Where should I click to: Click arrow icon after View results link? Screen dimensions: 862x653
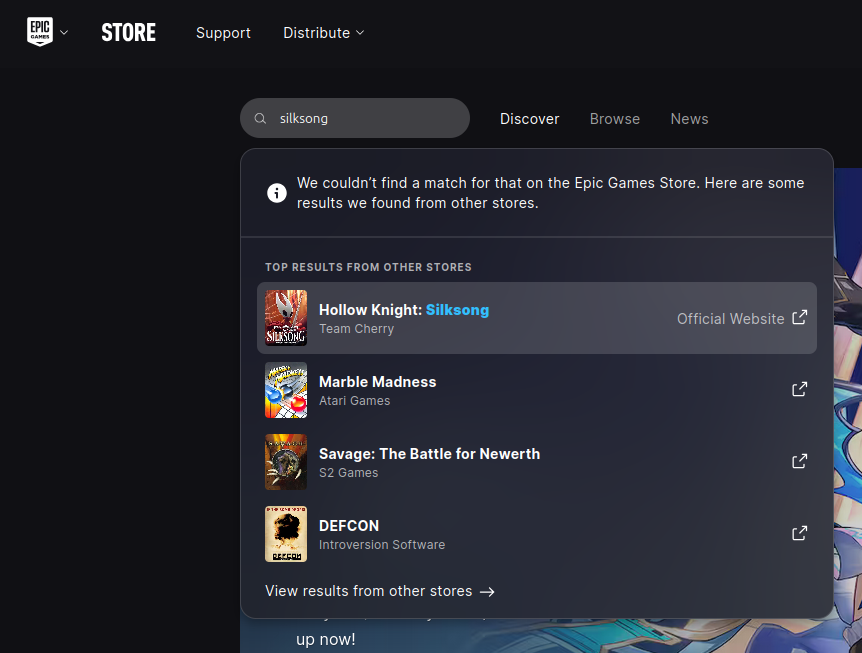coord(487,591)
